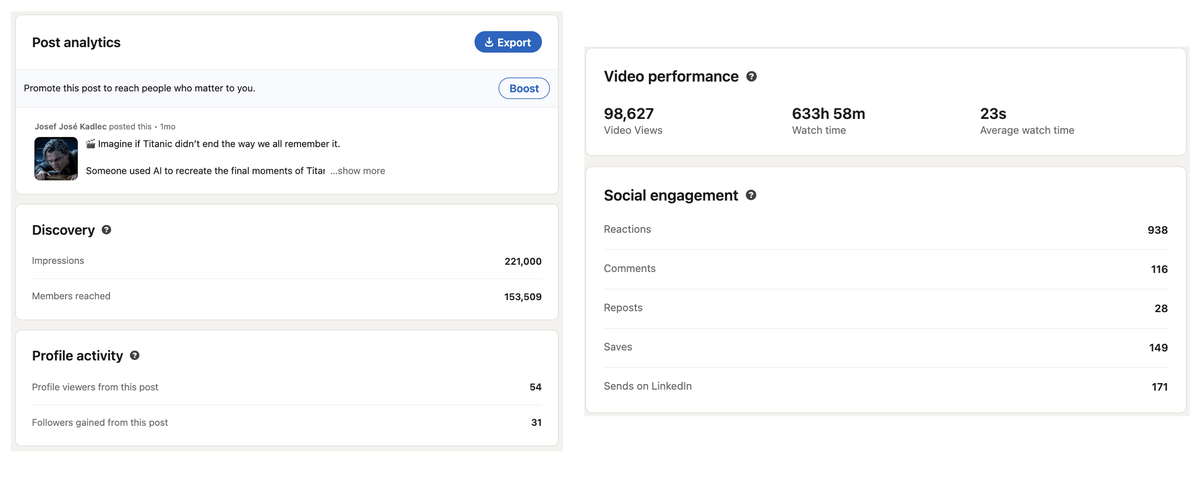The image size is (1200, 495).
Task: Click the Social engagement help icon
Action: point(751,196)
